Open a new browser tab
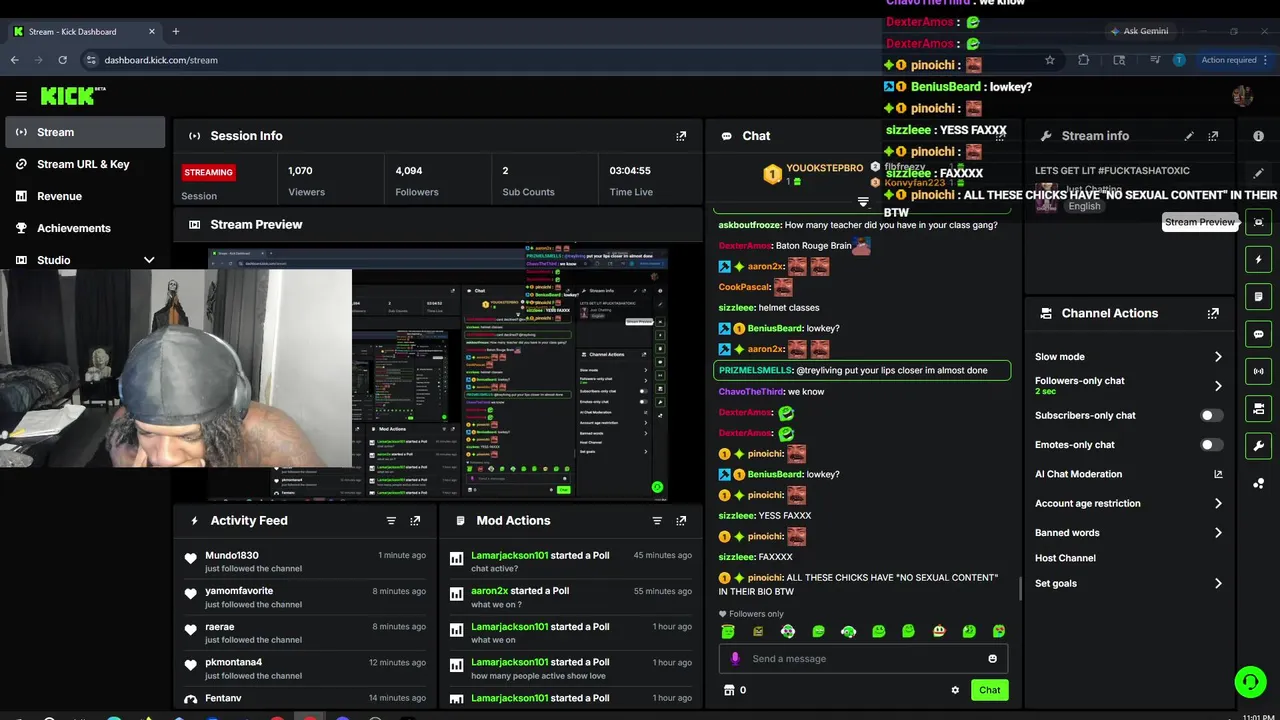Image resolution: width=1280 pixels, height=720 pixels. coord(175,31)
